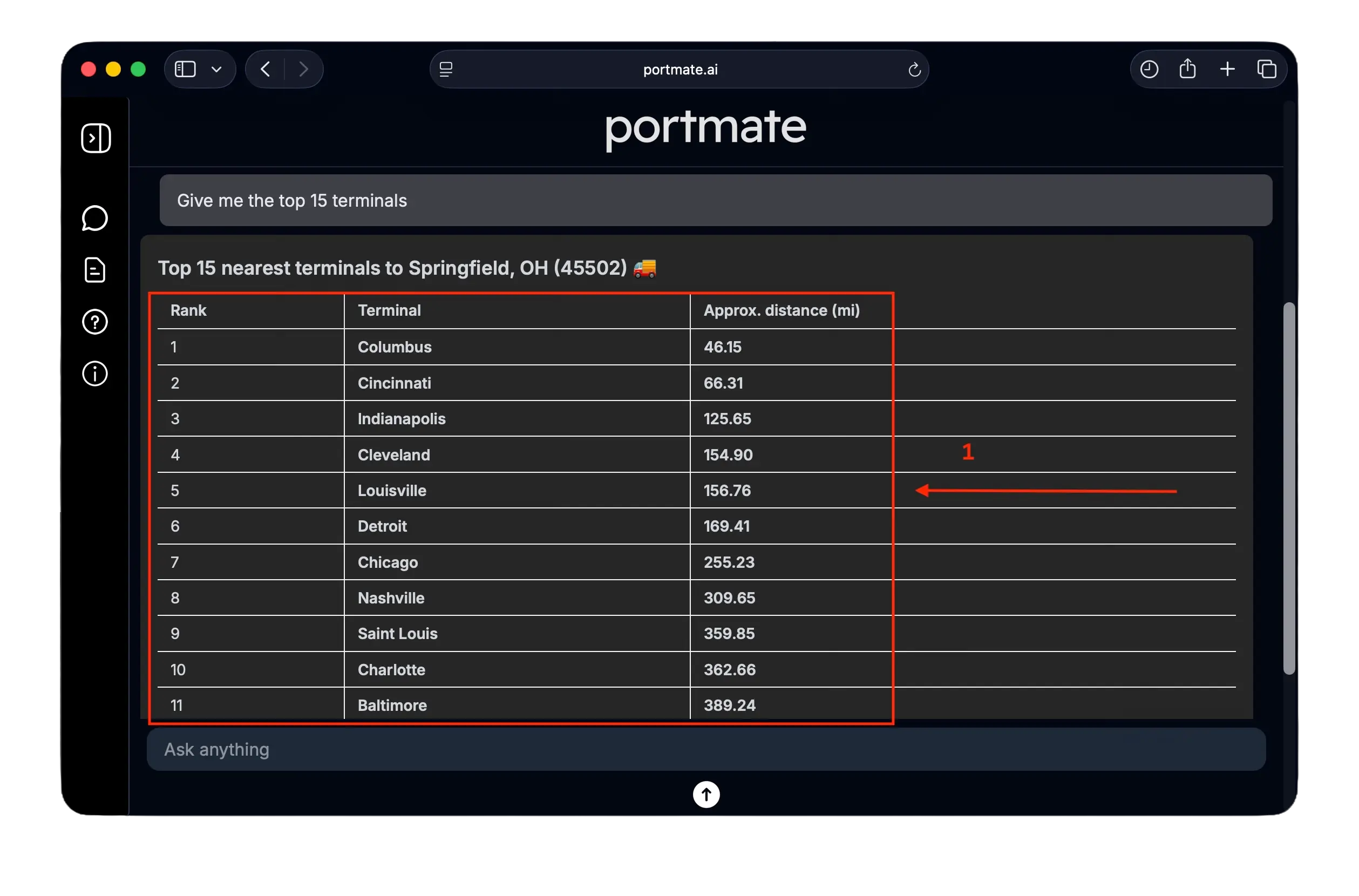The width and height of the screenshot is (1359, 896).
Task: Click the portmate.ai address bar
Action: (679, 69)
